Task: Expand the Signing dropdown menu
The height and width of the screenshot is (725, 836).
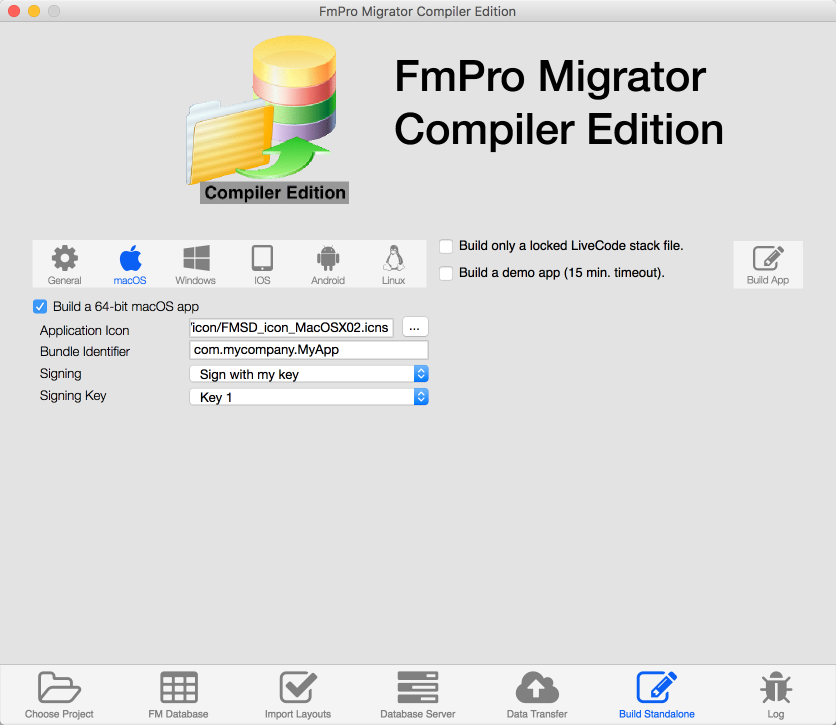Action: (x=309, y=374)
